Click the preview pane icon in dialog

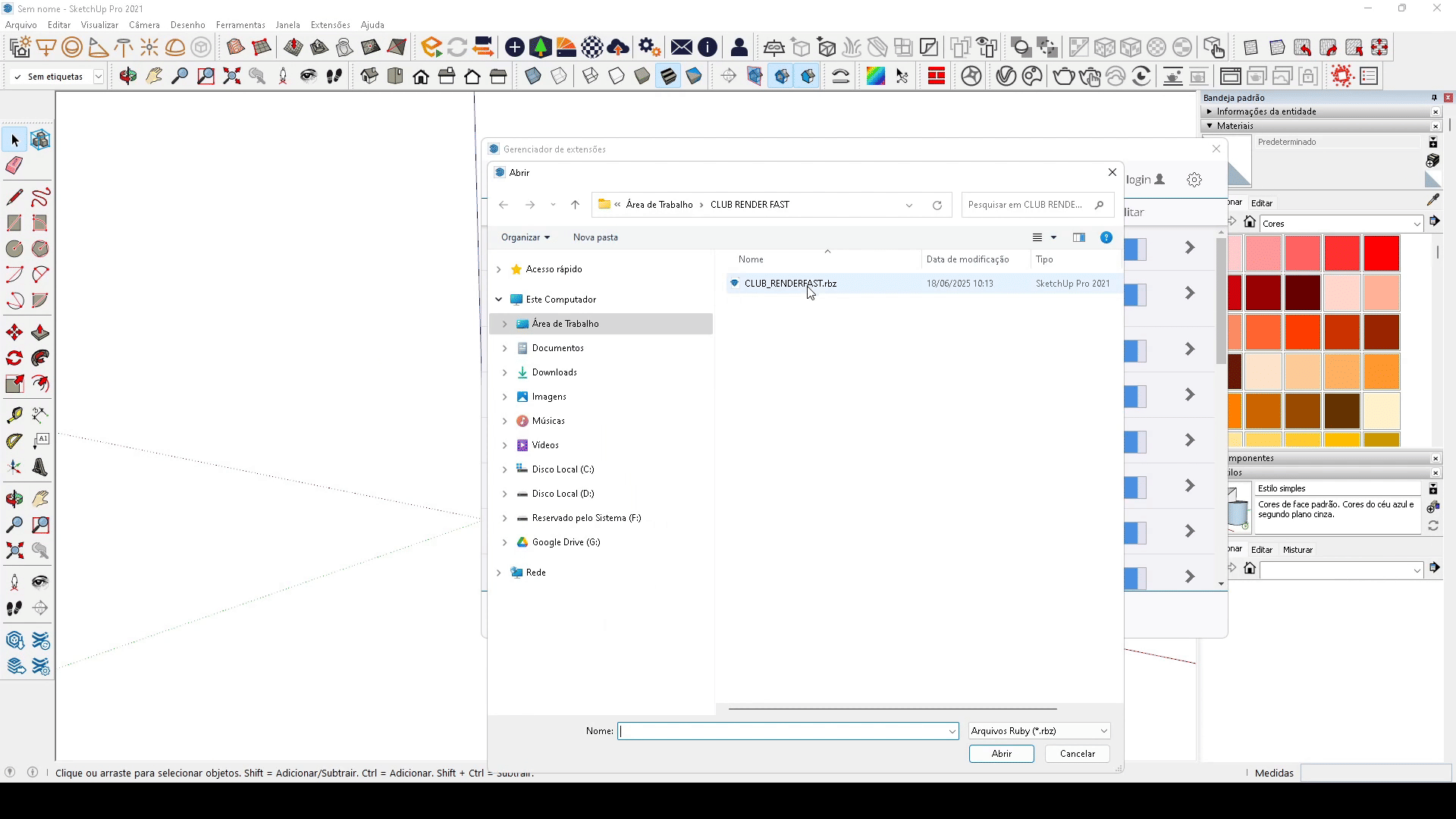1079,237
